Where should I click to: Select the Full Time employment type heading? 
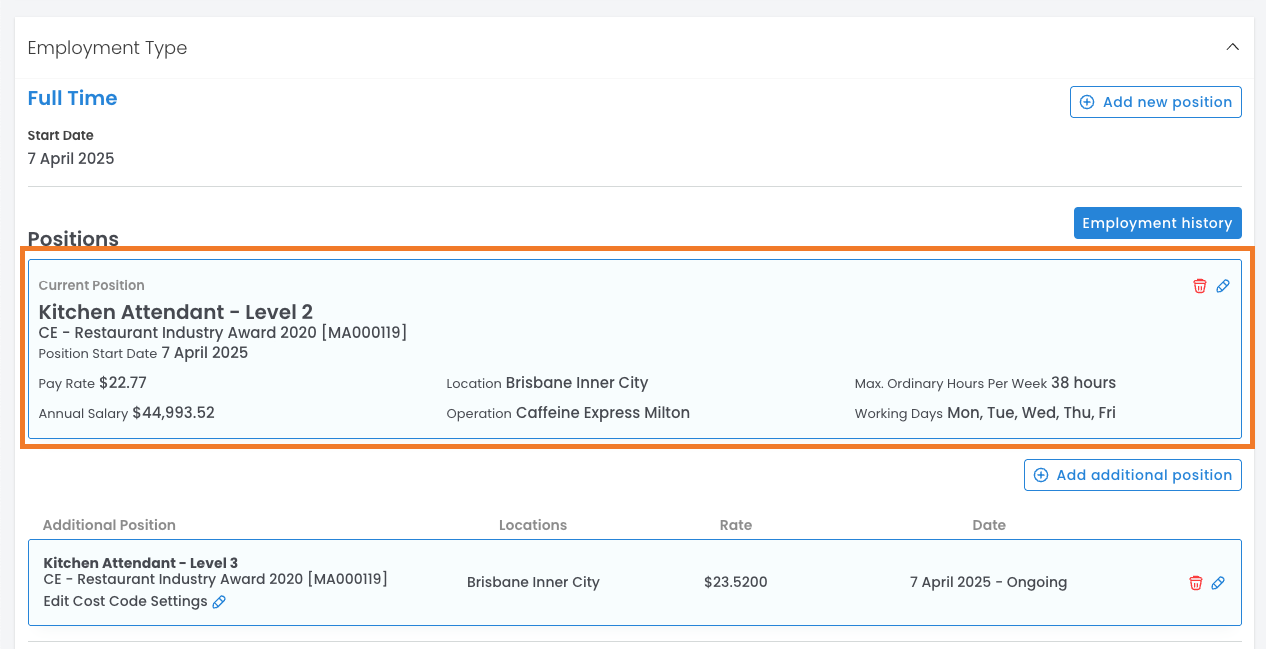coord(72,98)
